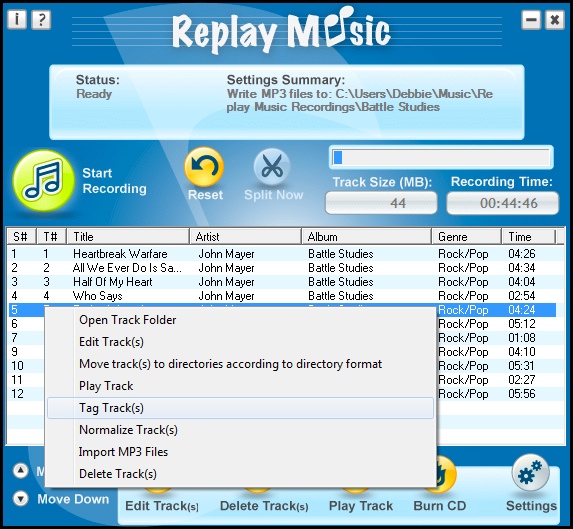
Task: Click the 04:10 time of track 9
Action: tap(522, 352)
